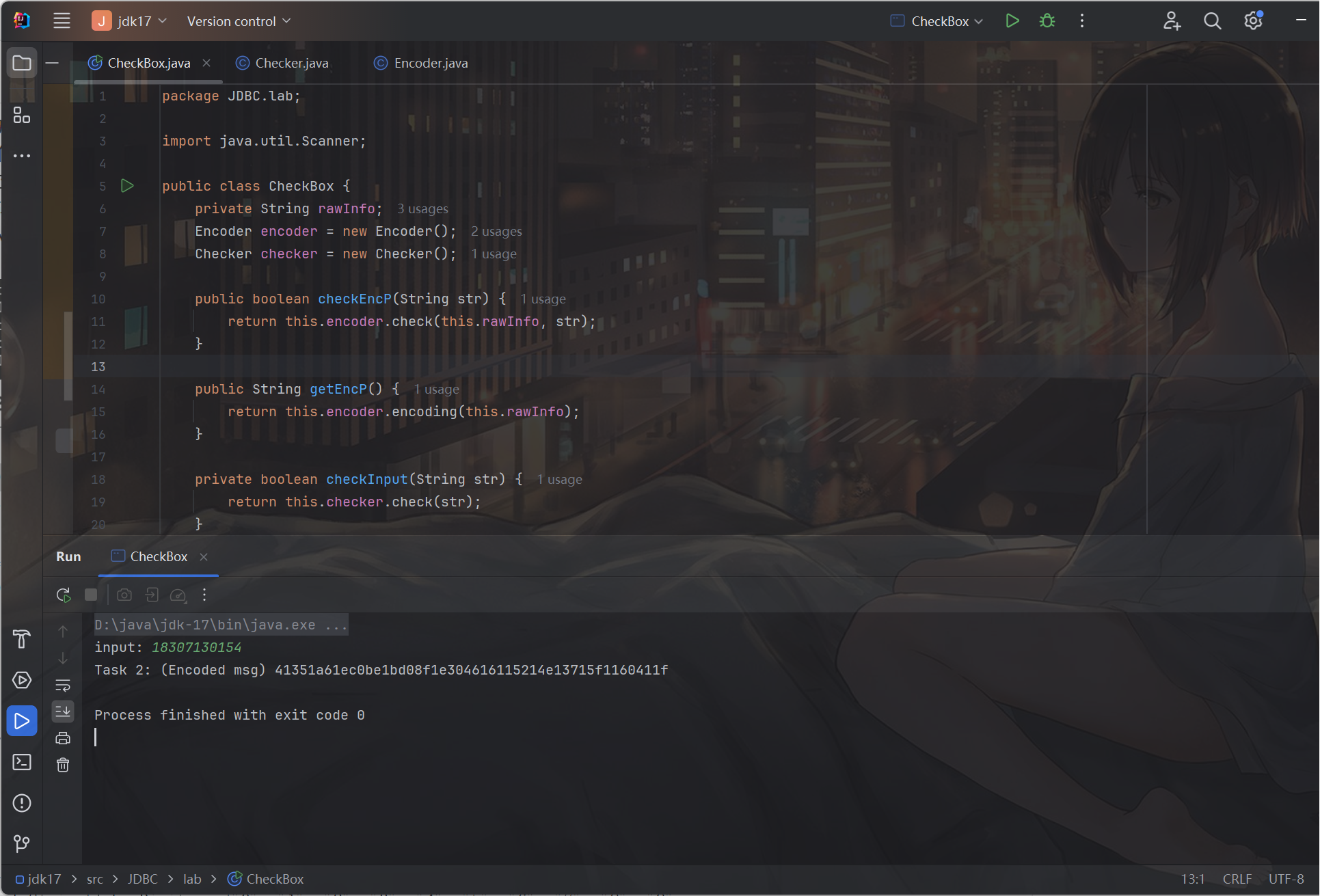The height and width of the screenshot is (896, 1320).
Task: Toggle the Run tool window button
Action: (x=22, y=721)
